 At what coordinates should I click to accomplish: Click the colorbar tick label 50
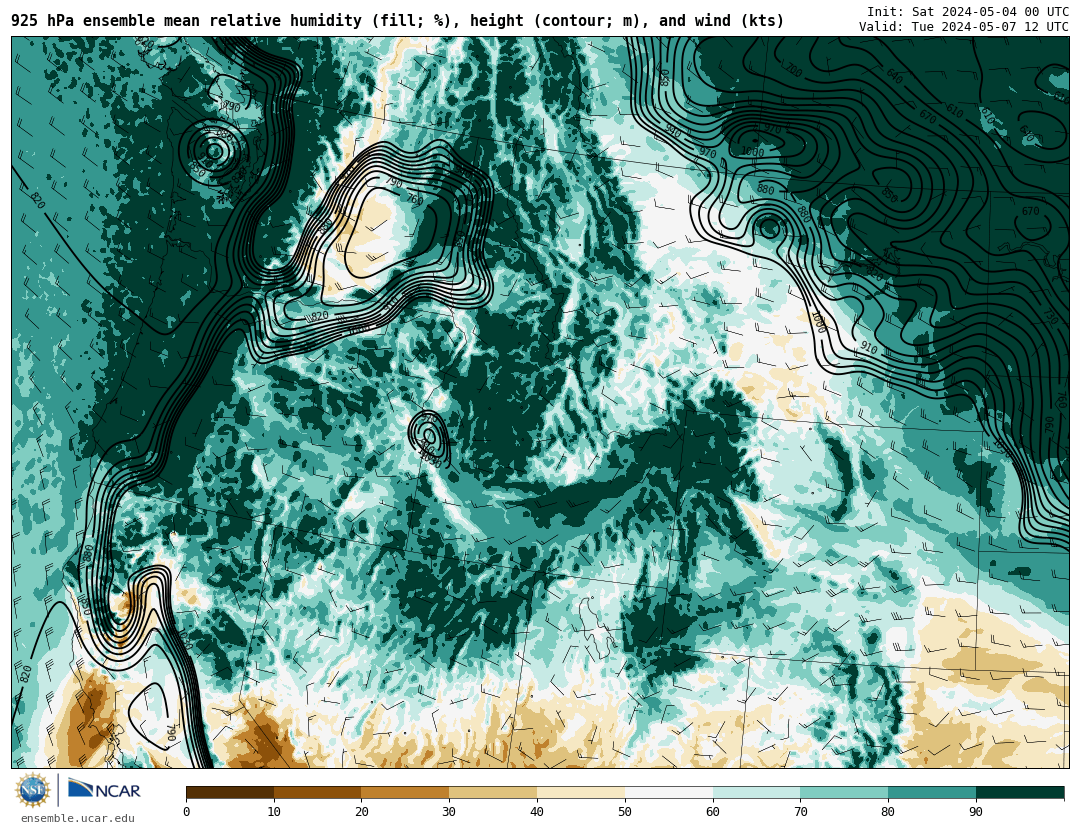[x=625, y=812]
